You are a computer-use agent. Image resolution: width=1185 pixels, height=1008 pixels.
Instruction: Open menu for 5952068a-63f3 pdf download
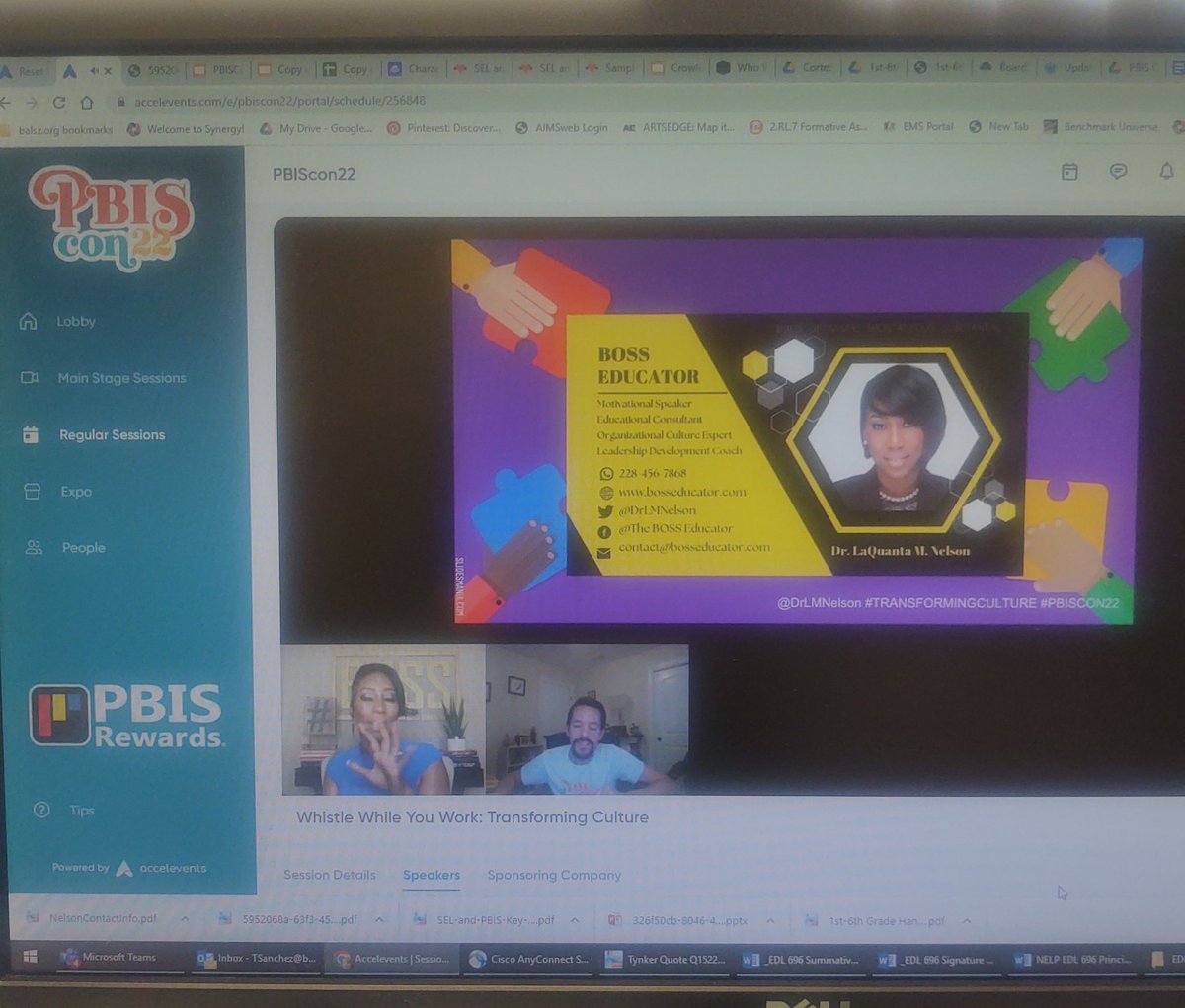pos(378,919)
